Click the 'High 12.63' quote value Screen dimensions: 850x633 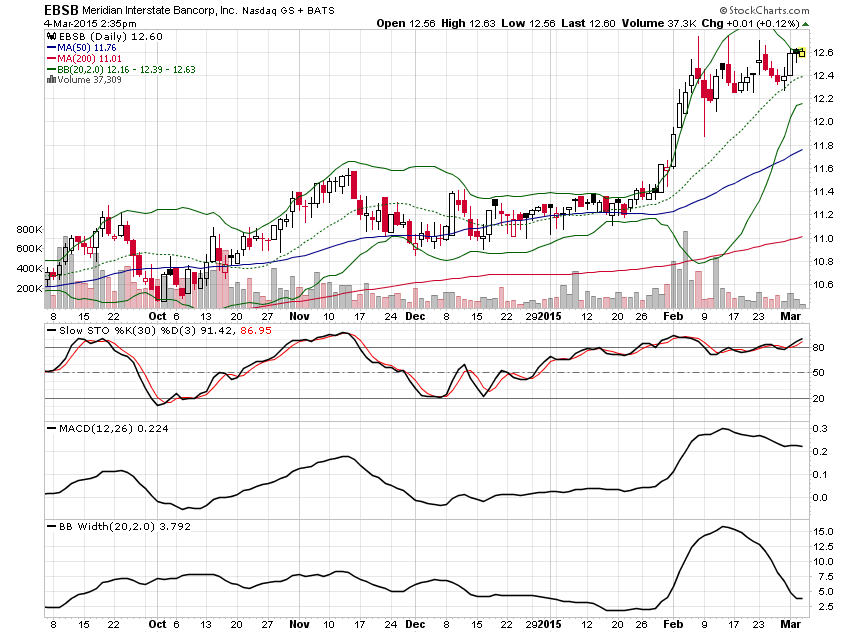coord(468,23)
